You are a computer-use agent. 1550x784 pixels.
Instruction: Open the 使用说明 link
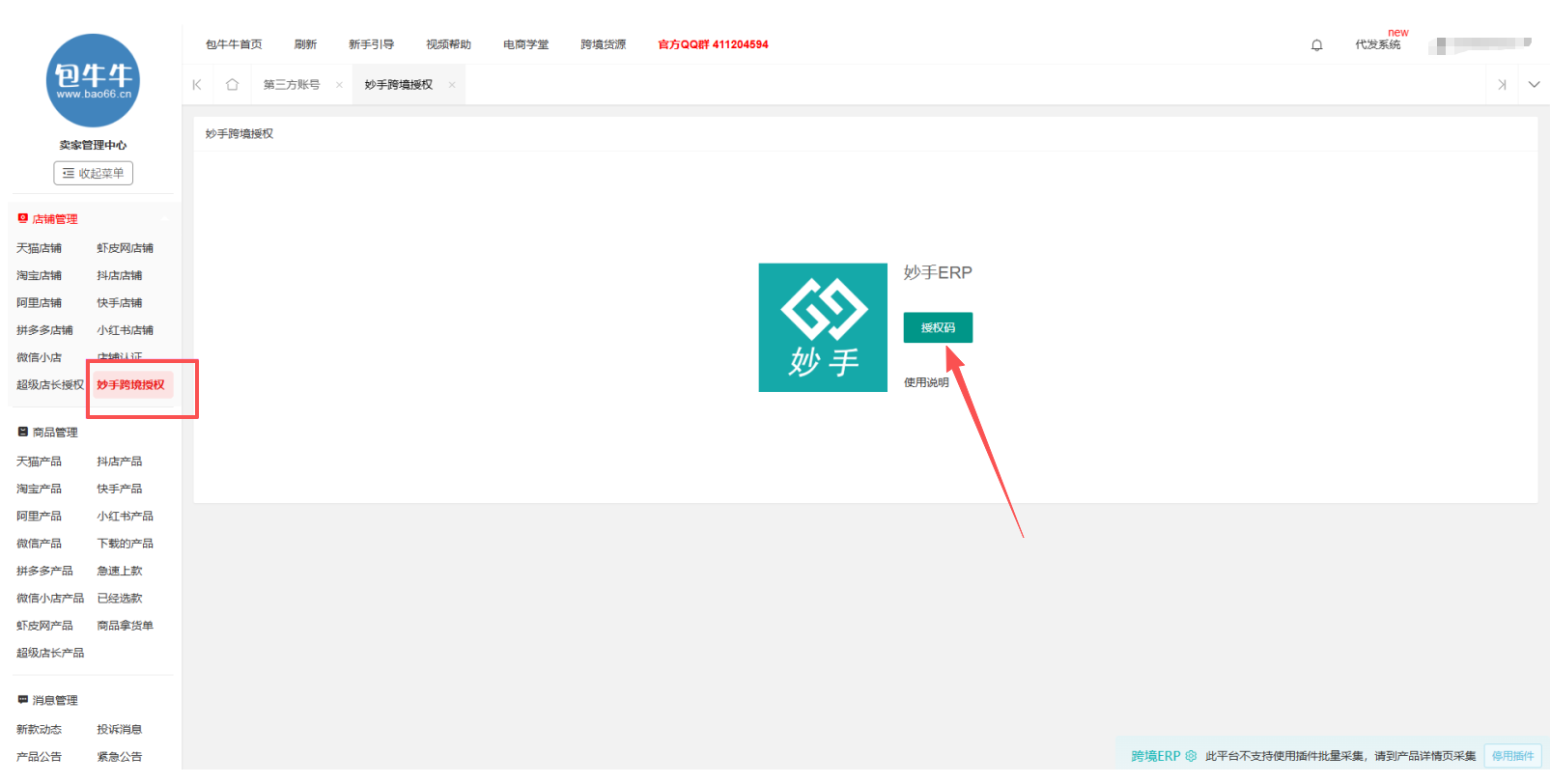[926, 382]
